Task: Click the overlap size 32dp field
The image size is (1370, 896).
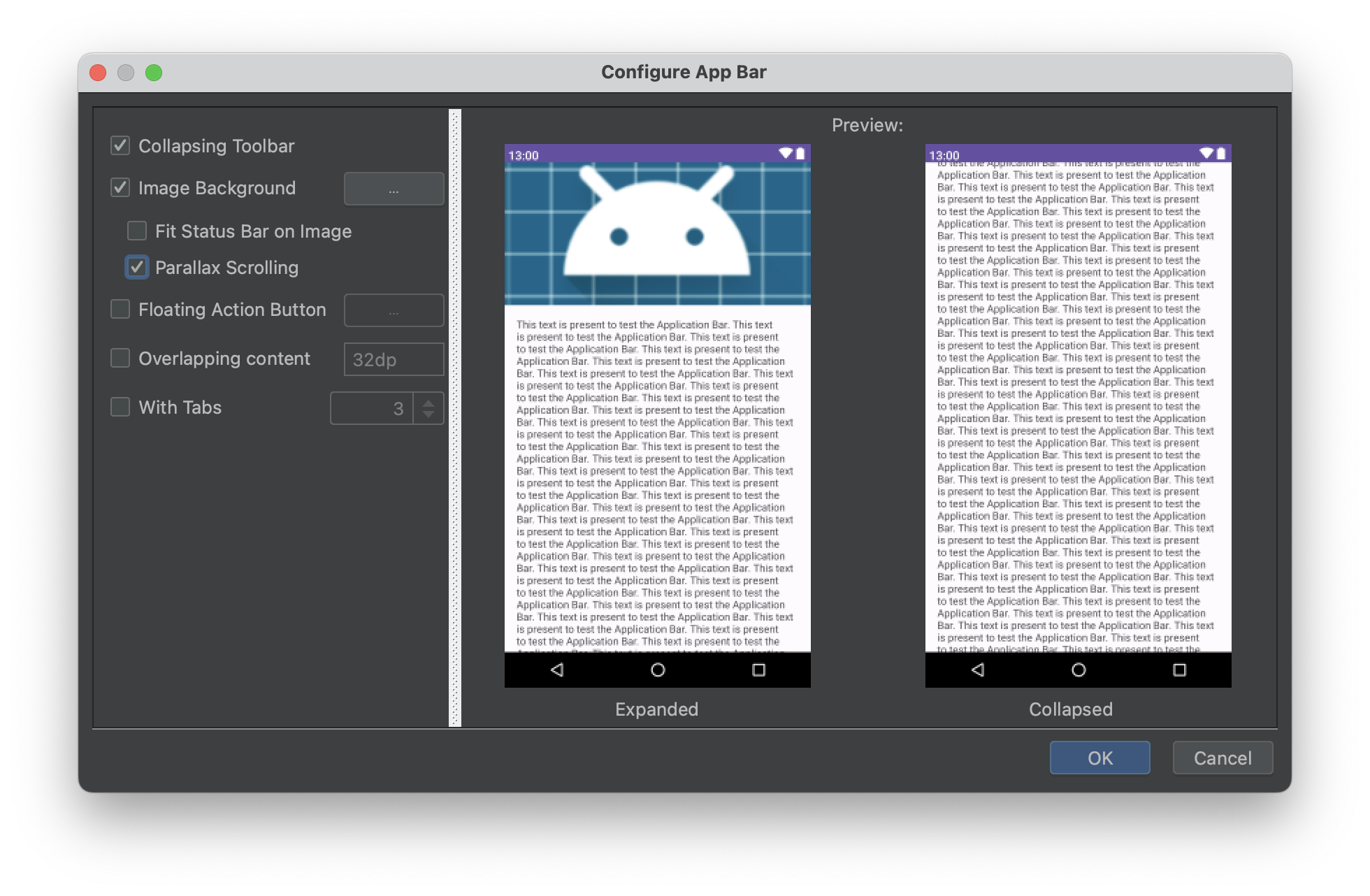Action: (394, 359)
